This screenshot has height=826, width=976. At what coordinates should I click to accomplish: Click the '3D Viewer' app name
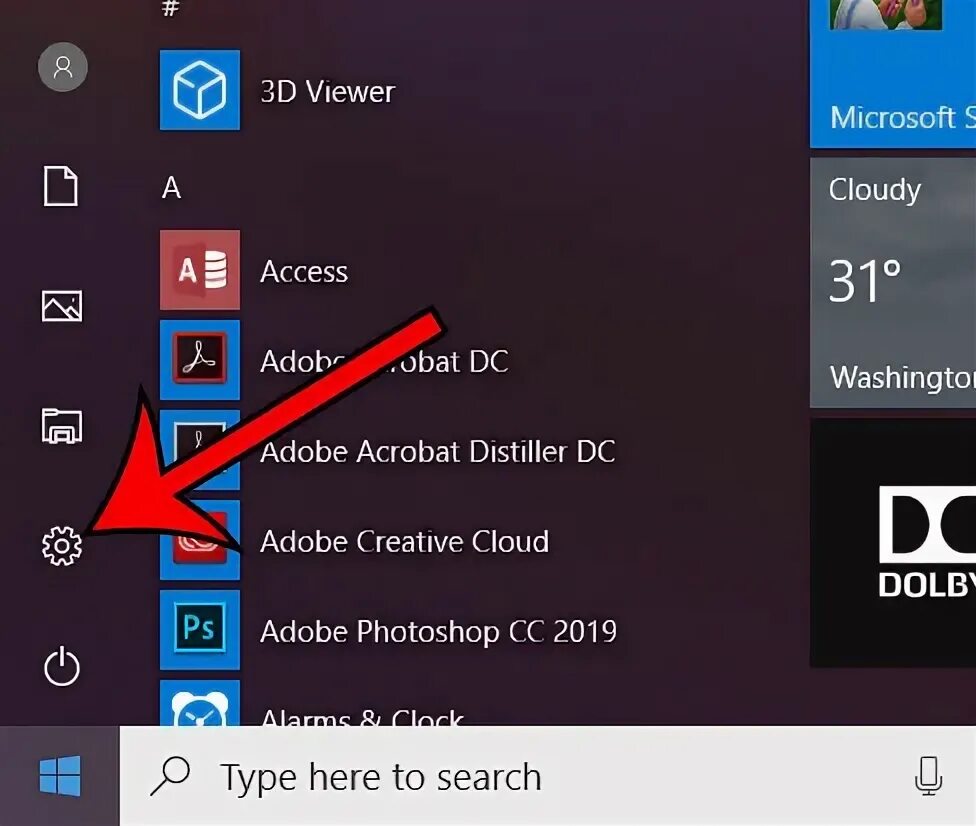click(327, 92)
